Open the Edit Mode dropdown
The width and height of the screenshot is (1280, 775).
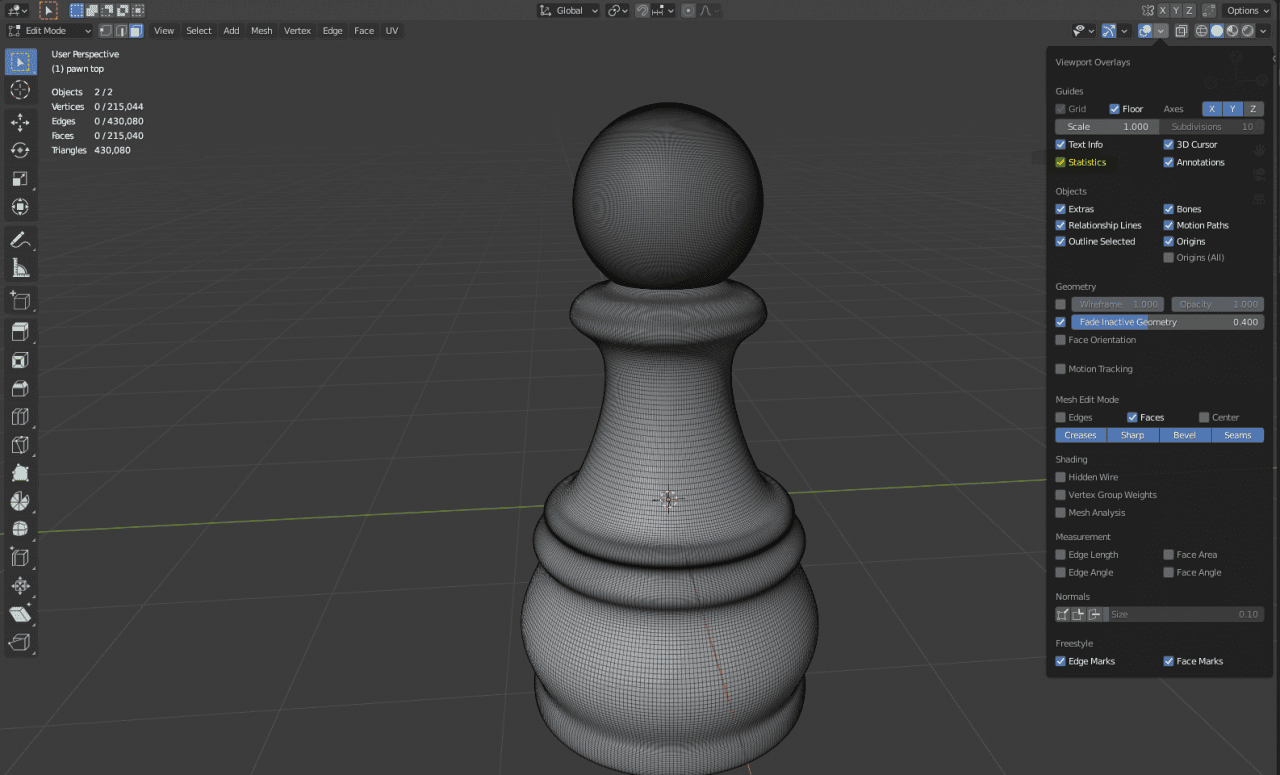pyautogui.click(x=47, y=30)
